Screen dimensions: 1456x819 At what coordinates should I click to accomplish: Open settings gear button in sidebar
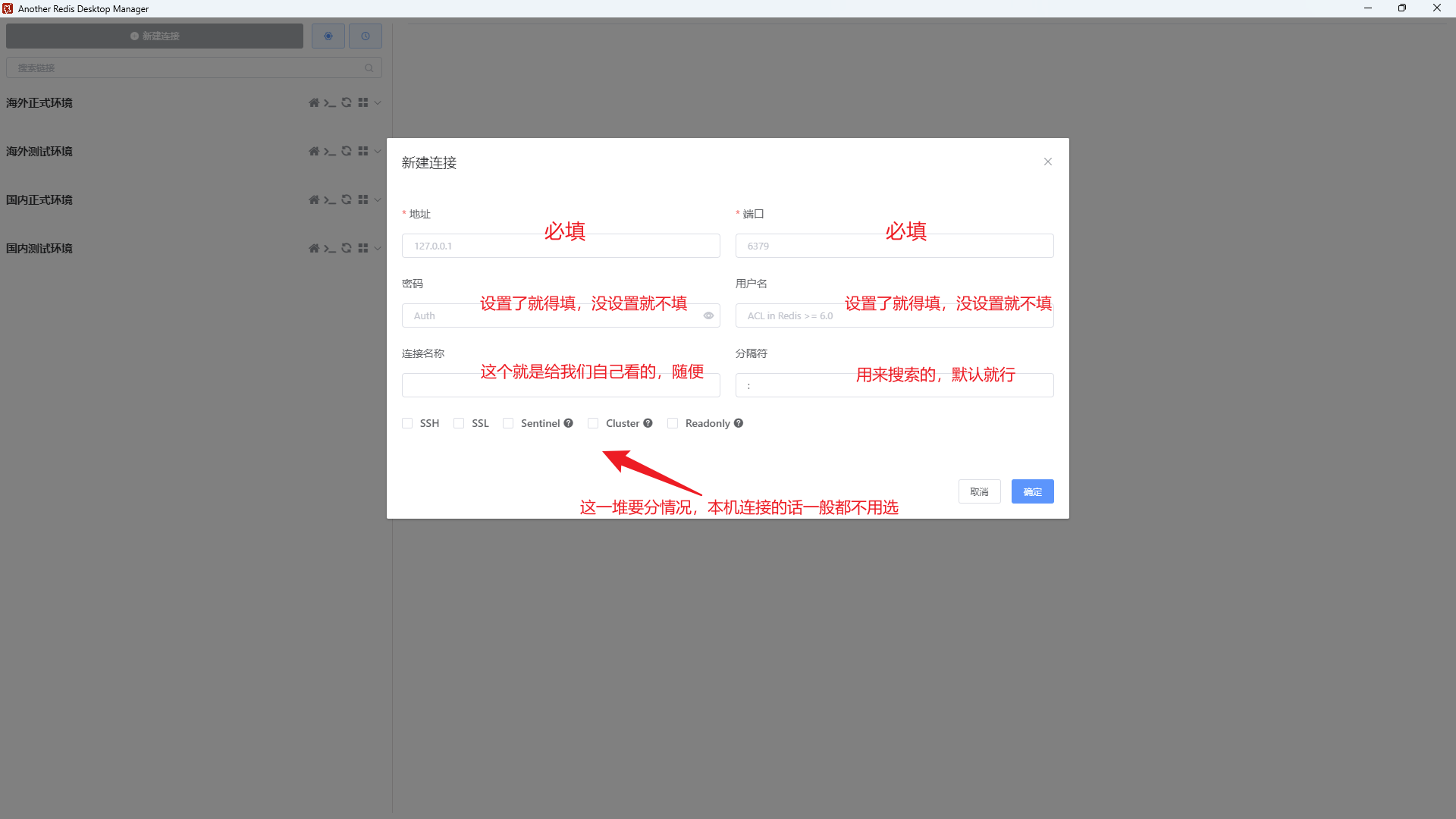click(x=328, y=36)
